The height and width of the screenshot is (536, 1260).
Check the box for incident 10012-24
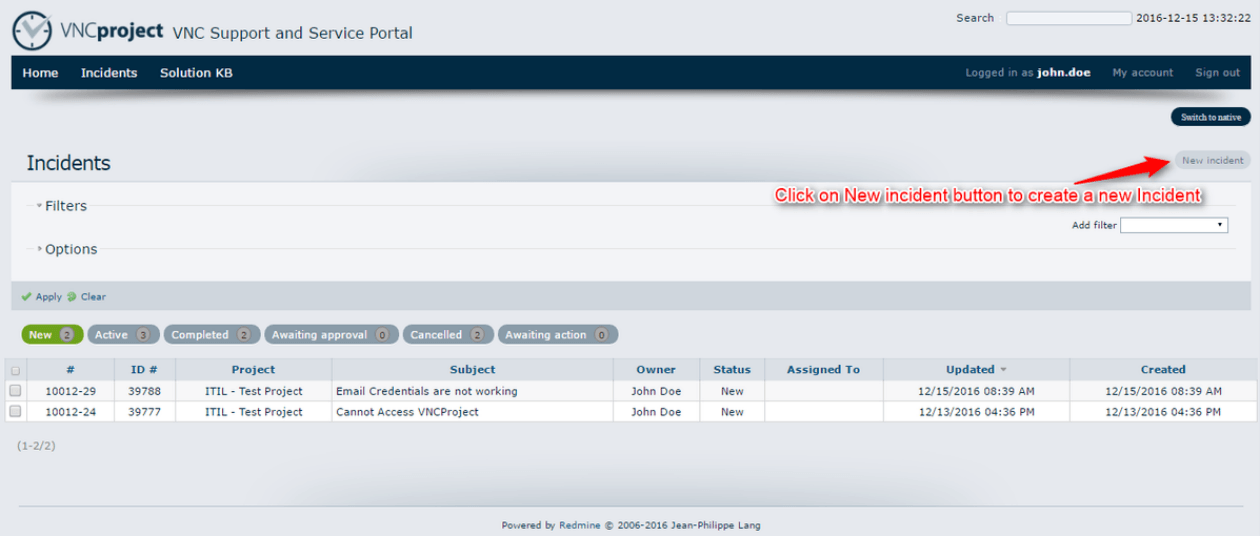15,411
